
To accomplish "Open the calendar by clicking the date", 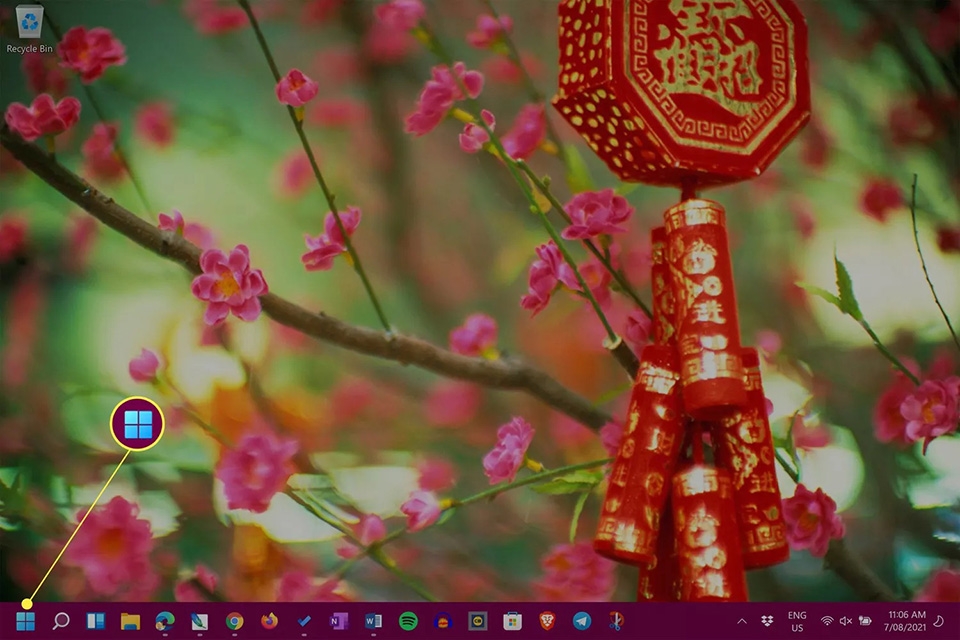I will (x=905, y=625).
